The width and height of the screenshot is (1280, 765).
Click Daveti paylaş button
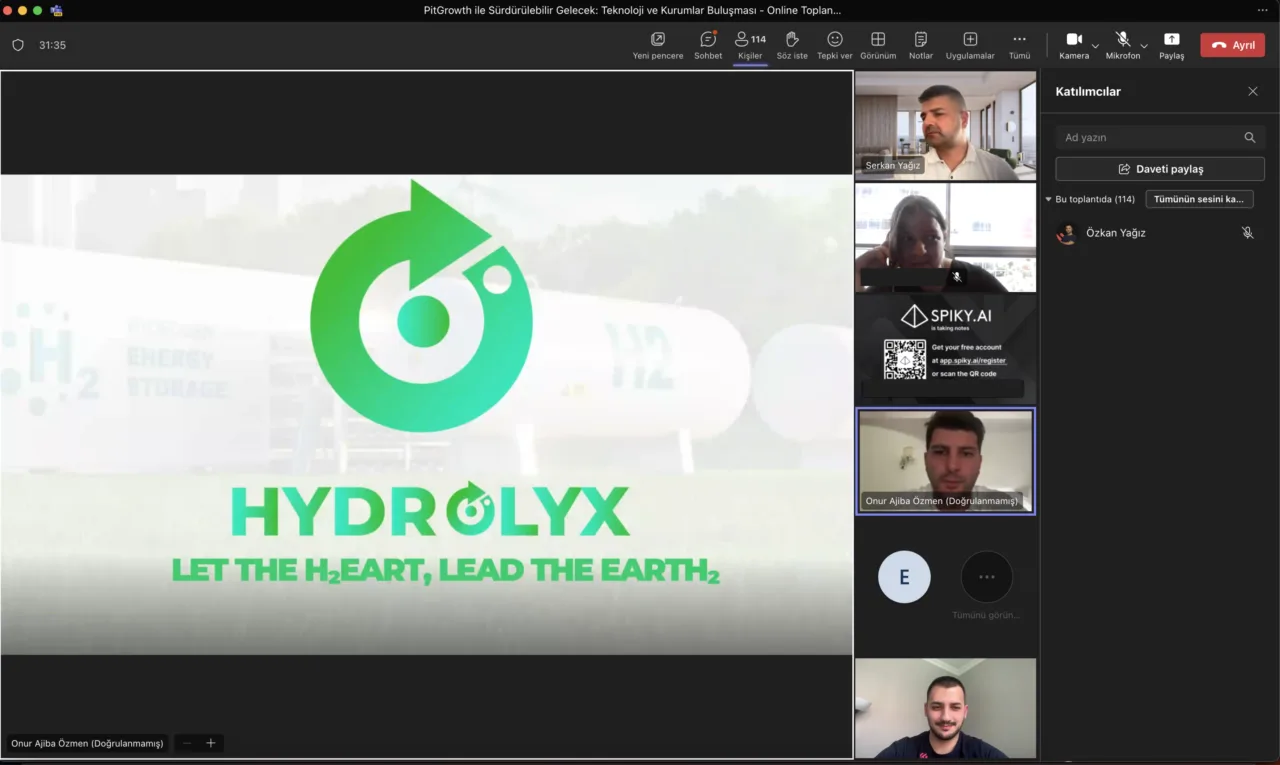[x=1160, y=169]
